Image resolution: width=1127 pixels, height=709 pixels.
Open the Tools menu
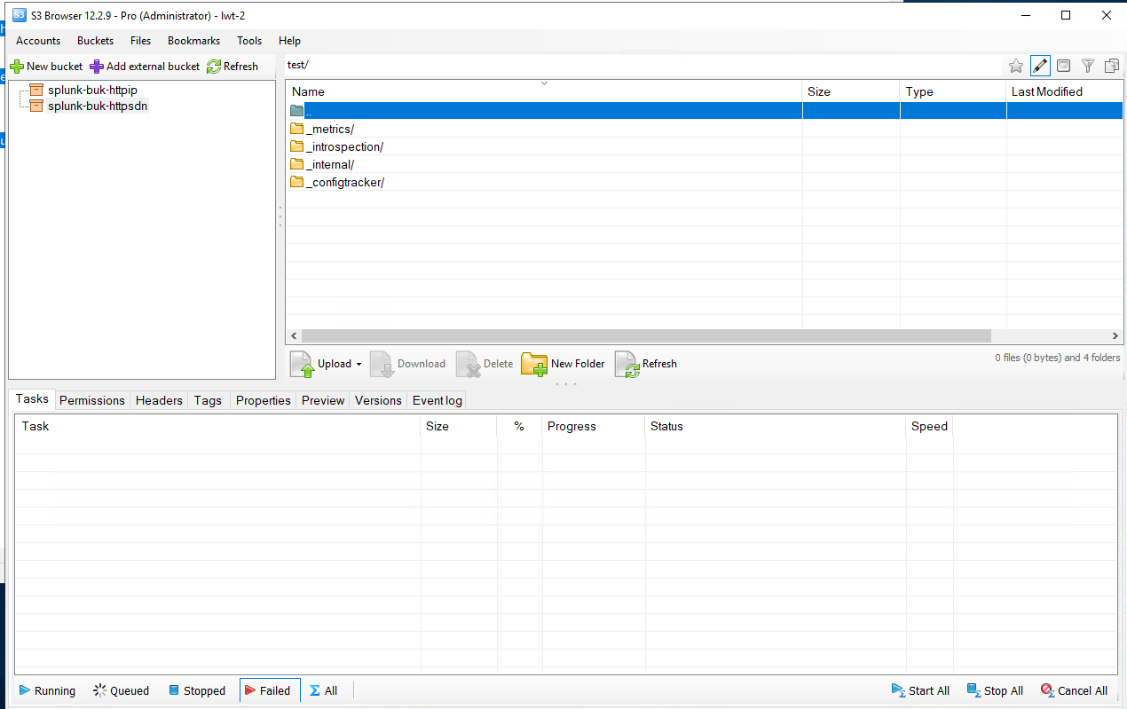249,41
